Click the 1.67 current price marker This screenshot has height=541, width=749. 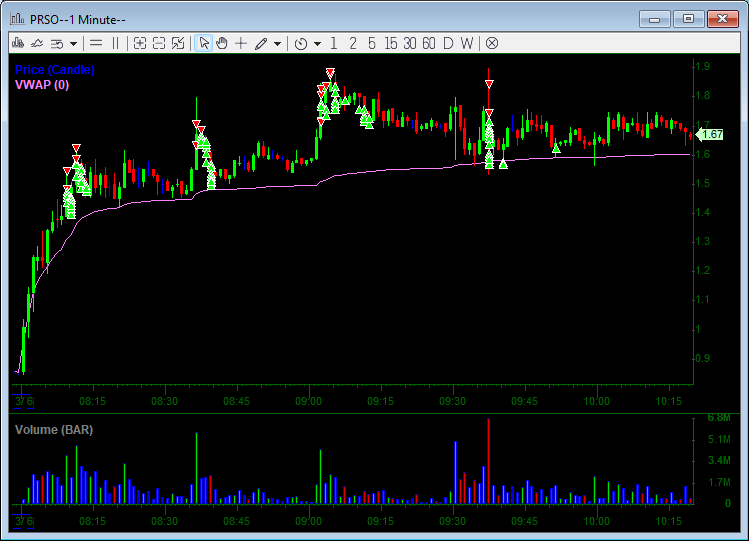coord(710,135)
